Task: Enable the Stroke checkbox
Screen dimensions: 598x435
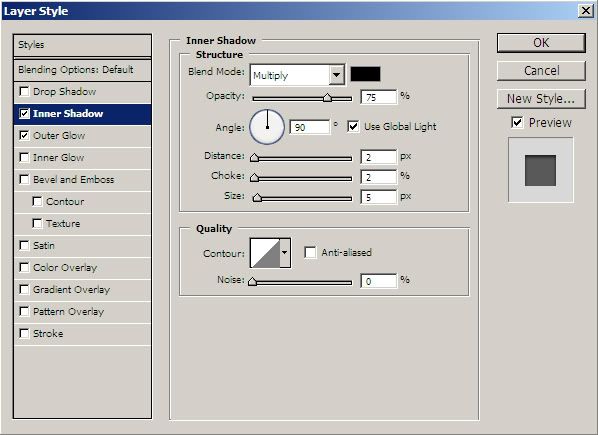Action: point(24,334)
